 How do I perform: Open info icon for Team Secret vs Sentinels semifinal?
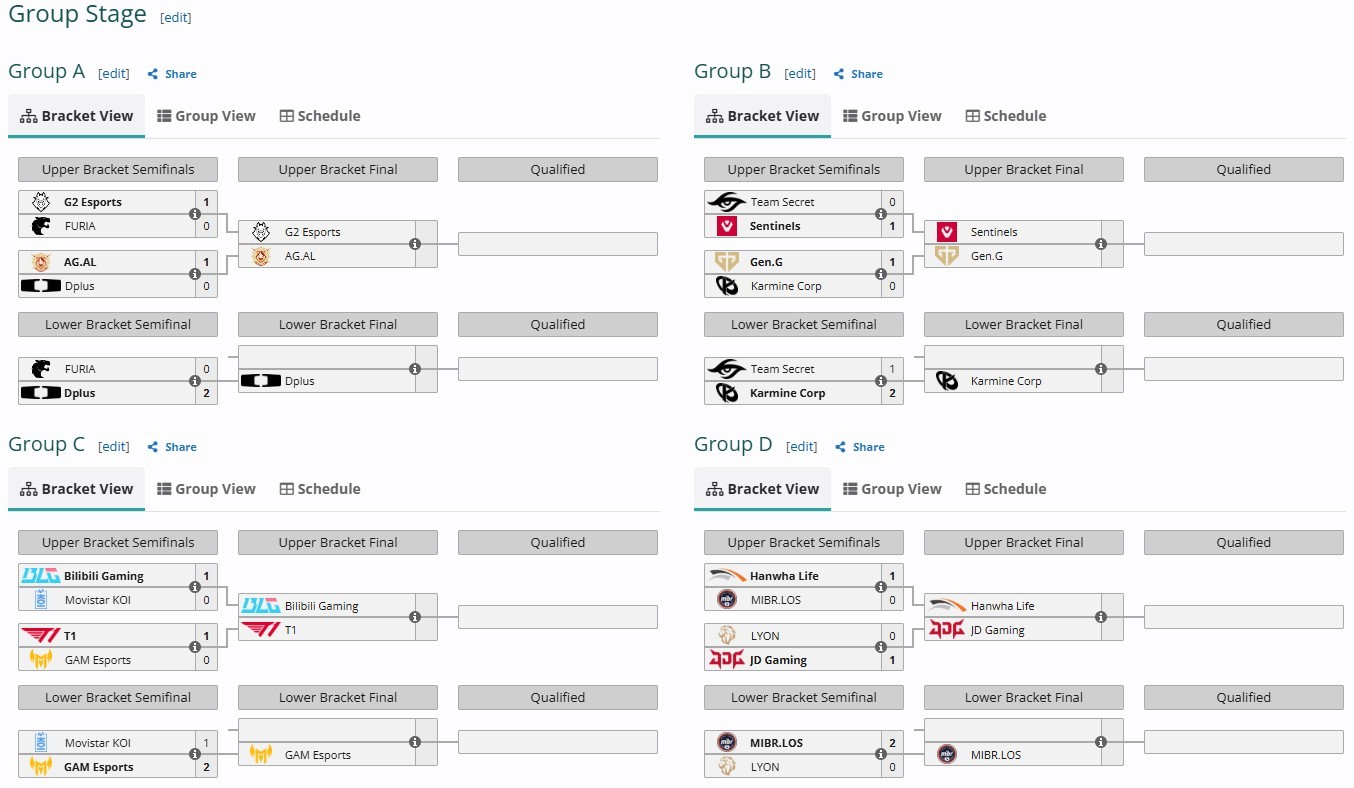tap(881, 214)
